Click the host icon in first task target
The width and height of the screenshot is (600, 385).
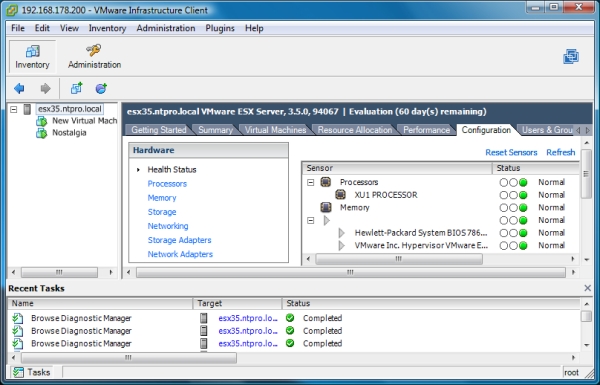pos(204,318)
